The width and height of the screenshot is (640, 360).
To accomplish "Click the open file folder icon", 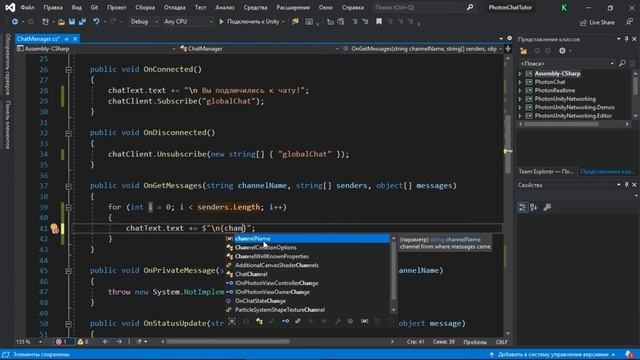I will 61,22.
